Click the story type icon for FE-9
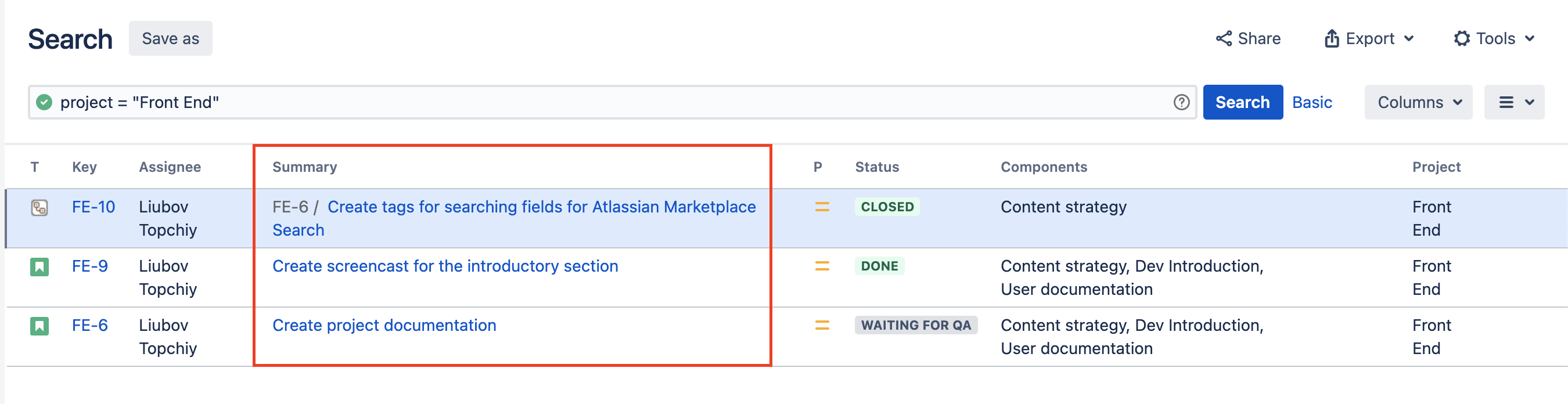This screenshot has height=404, width=1568. [39, 267]
